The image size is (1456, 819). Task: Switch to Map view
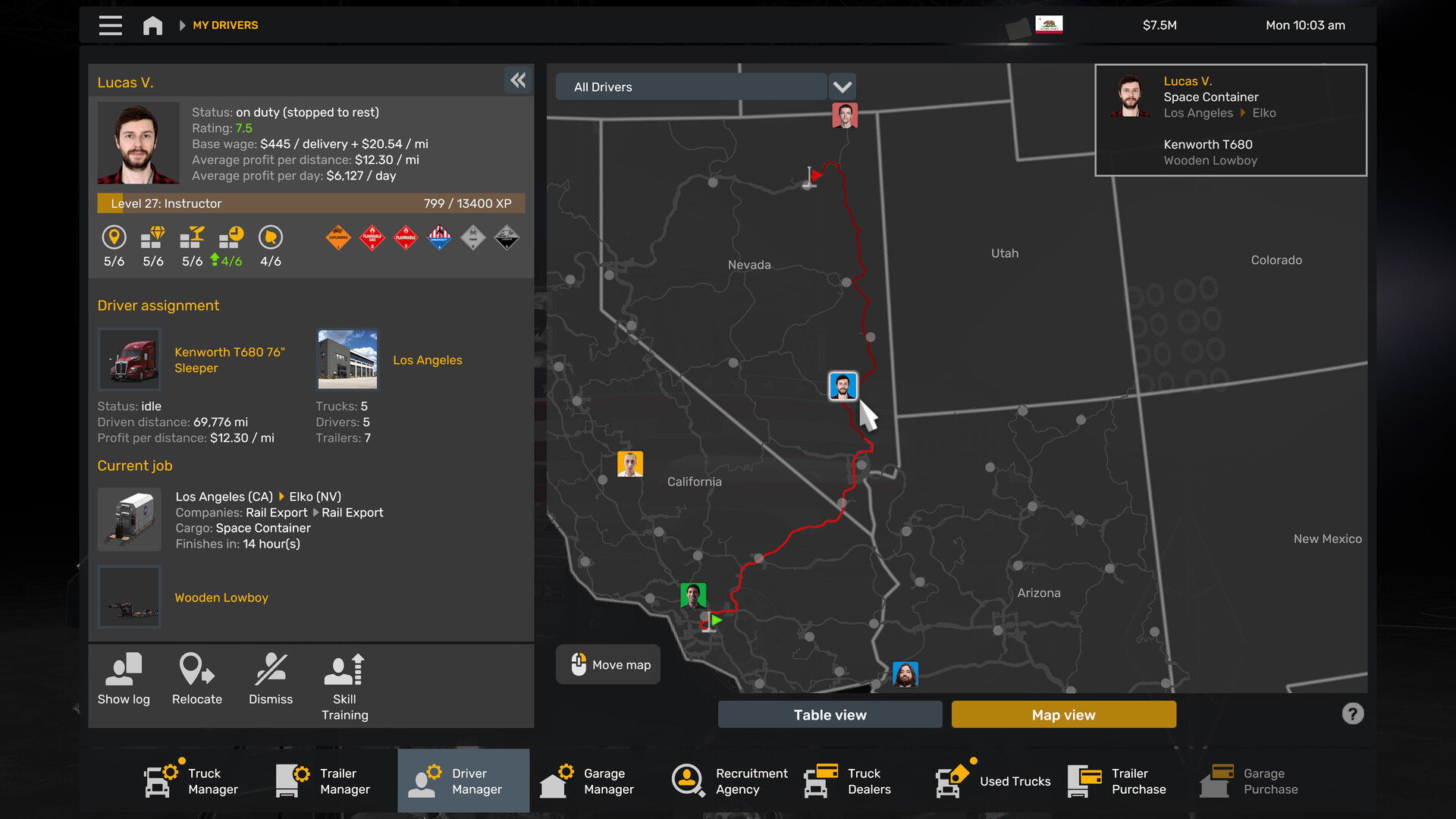1063,714
